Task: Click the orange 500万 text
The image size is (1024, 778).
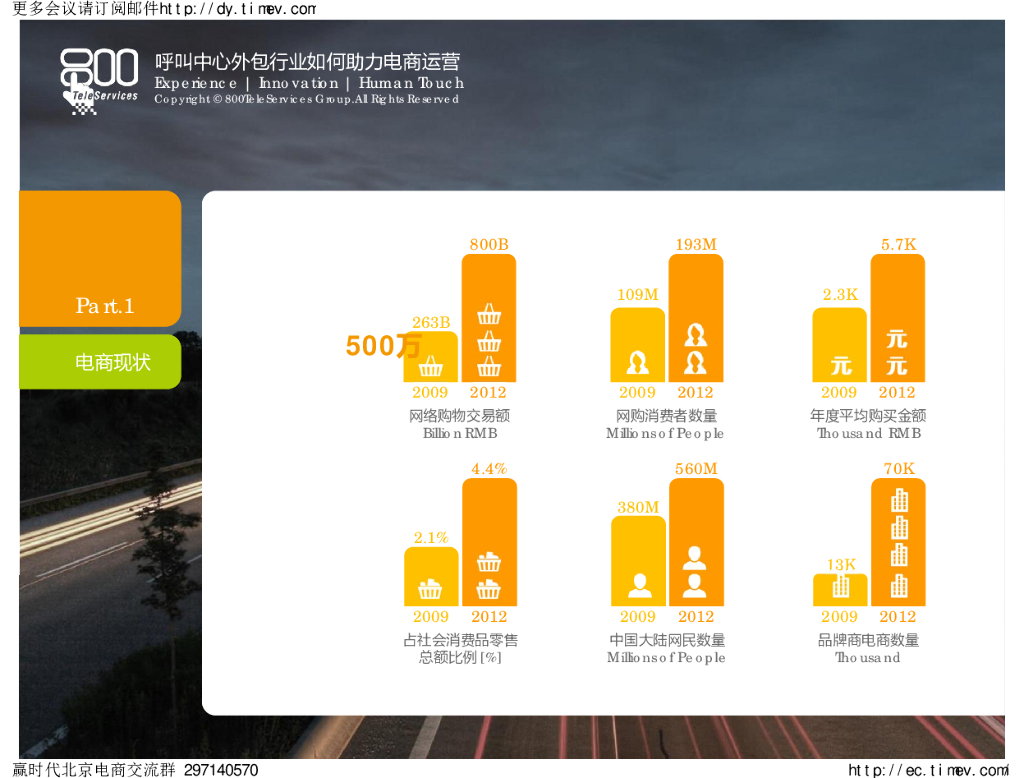Action: pos(383,346)
